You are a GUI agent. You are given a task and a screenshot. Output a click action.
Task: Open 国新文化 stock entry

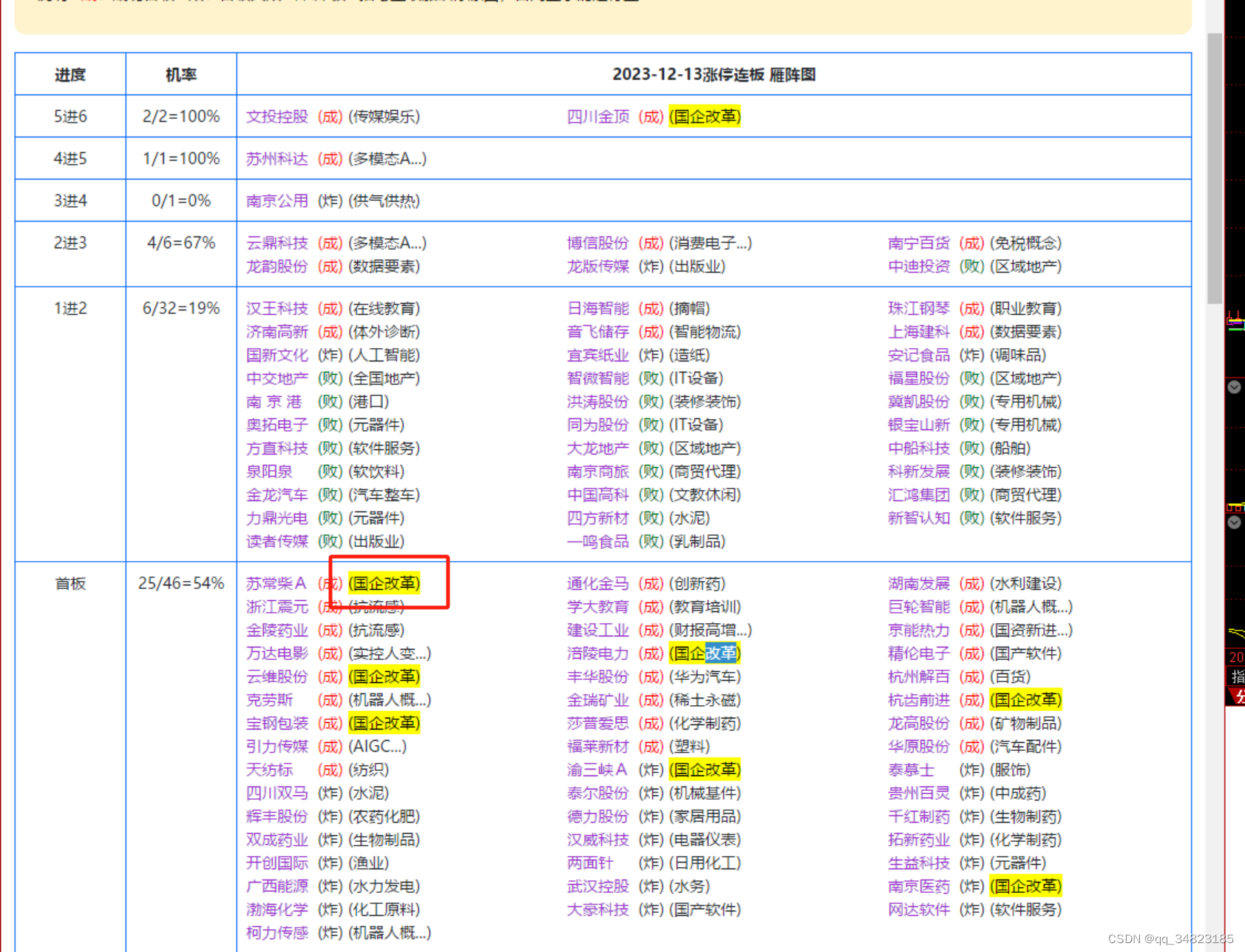pos(277,355)
